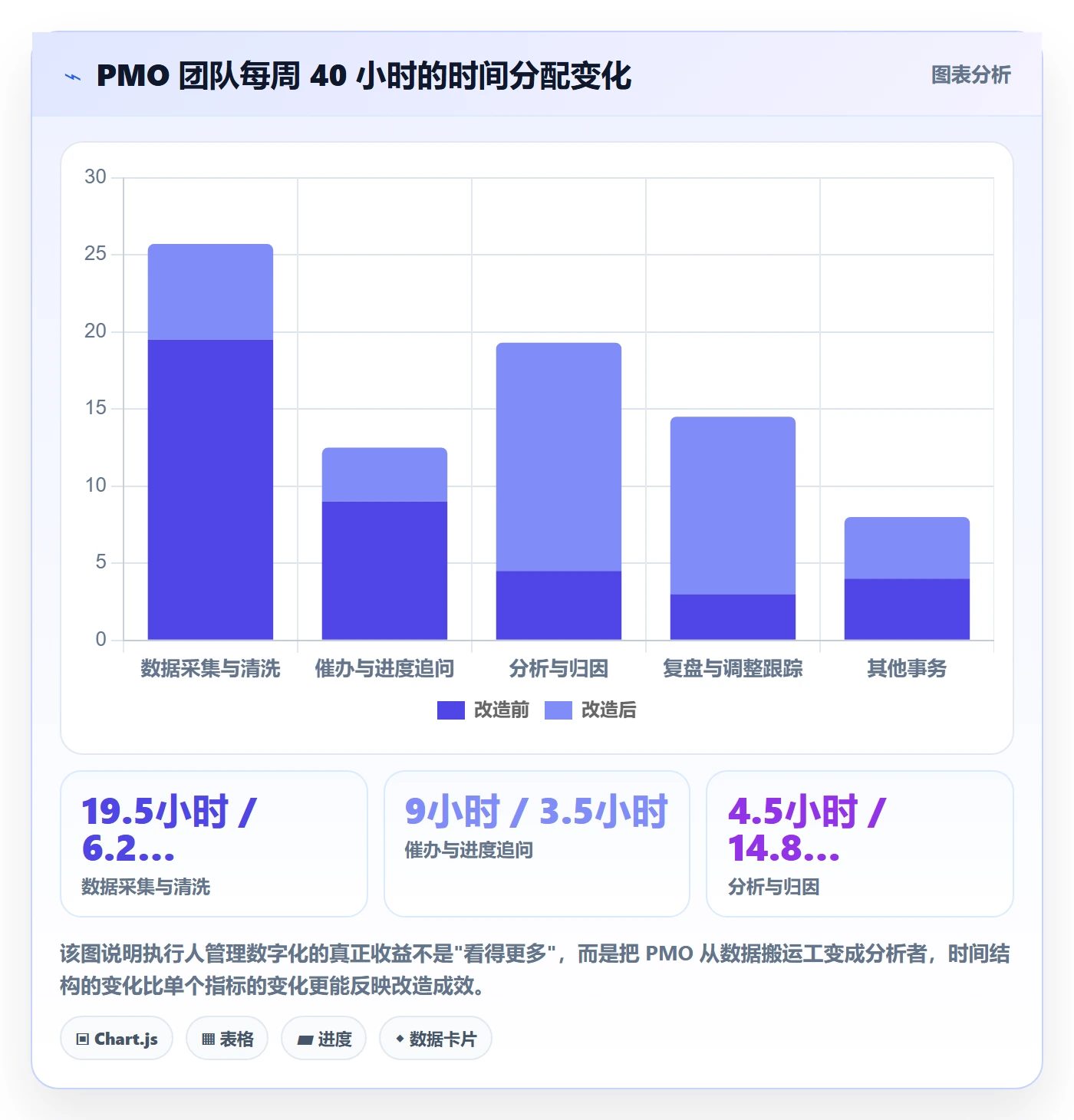Click the 复盘与调整跟踪 改造后 light bar segment

click(733, 506)
